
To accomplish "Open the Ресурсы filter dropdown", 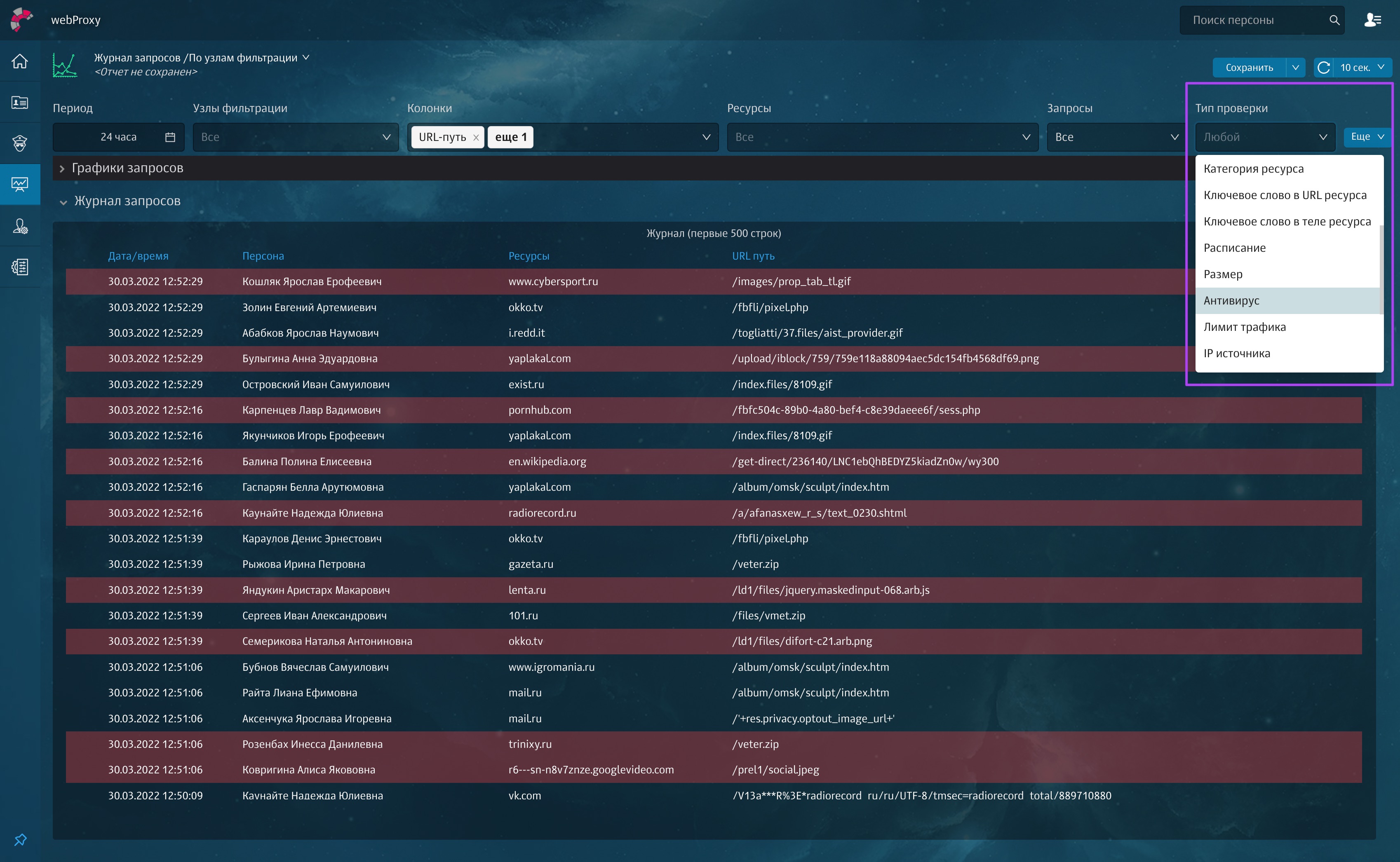I will pyautogui.click(x=882, y=137).
